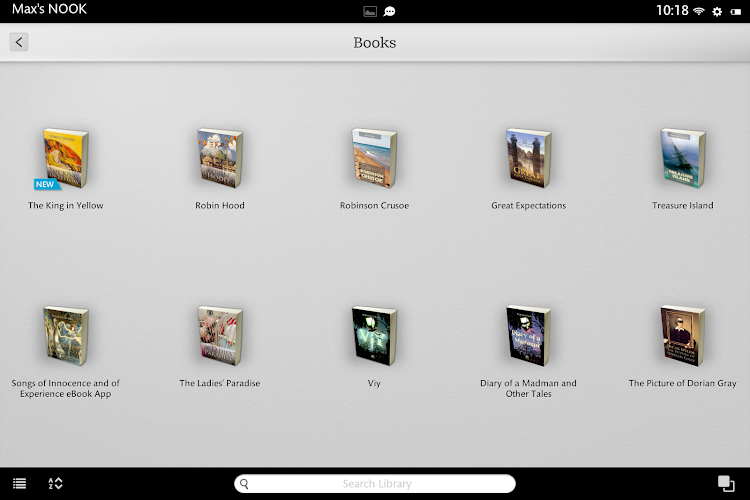The width and height of the screenshot is (750, 500).
Task: Click 'The Picture of Dorian Gray' title text
Action: 683,383
